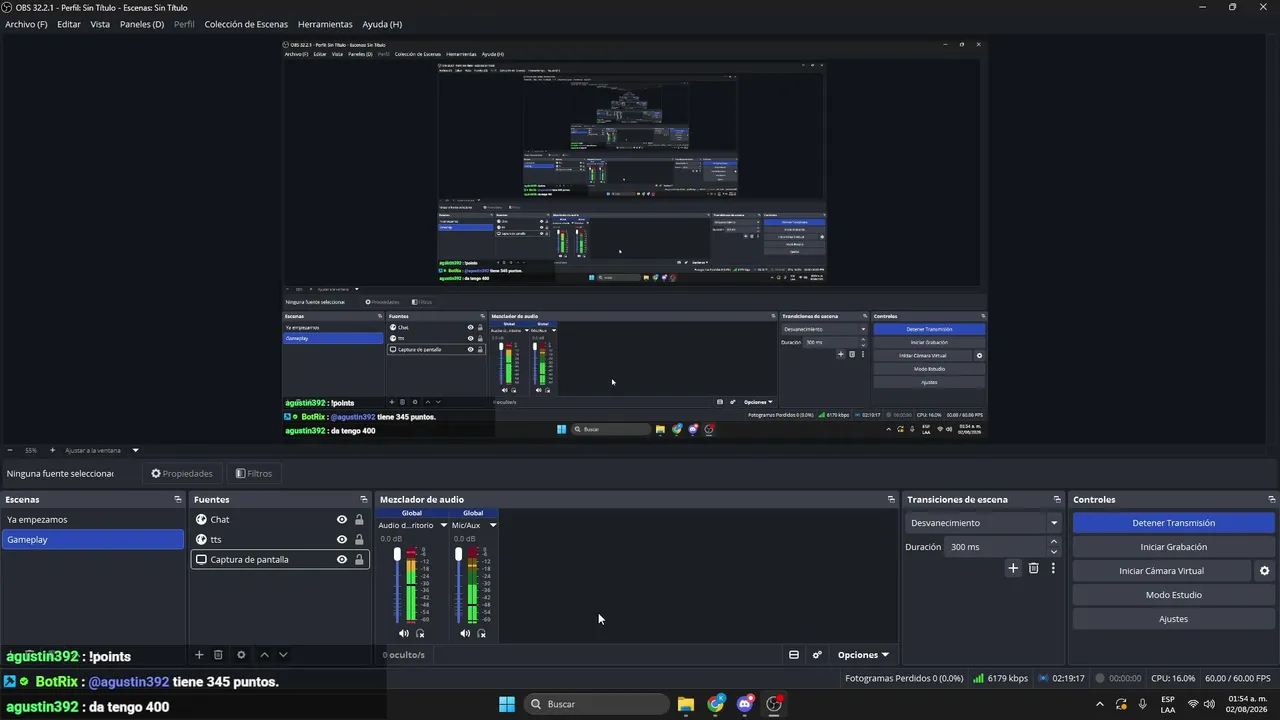
Task: Open the desktop audio channel options arrow
Action: (443, 525)
